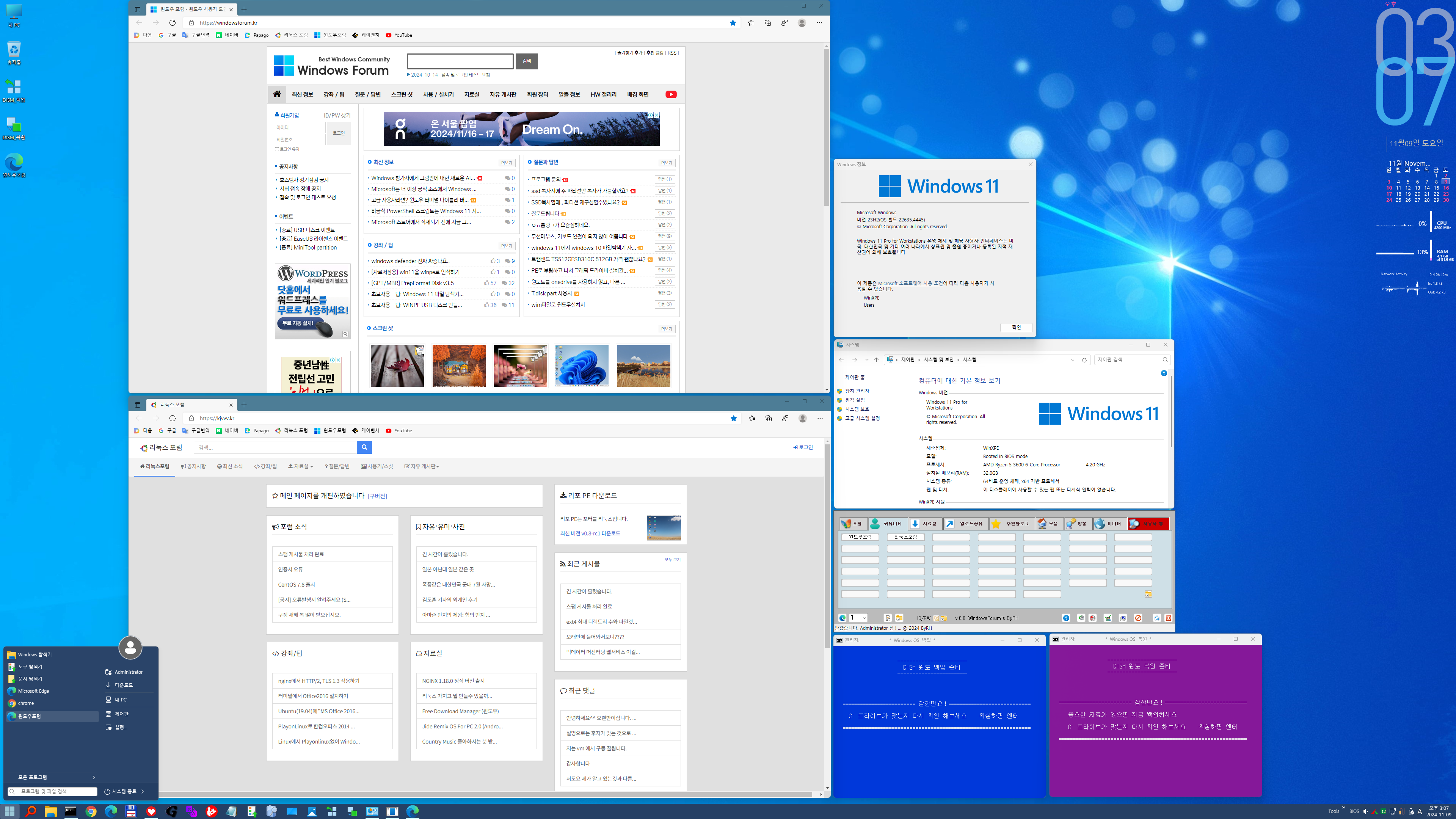
Task: Expand the 시스템 종료 arrow in the start menu
Action: click(143, 791)
